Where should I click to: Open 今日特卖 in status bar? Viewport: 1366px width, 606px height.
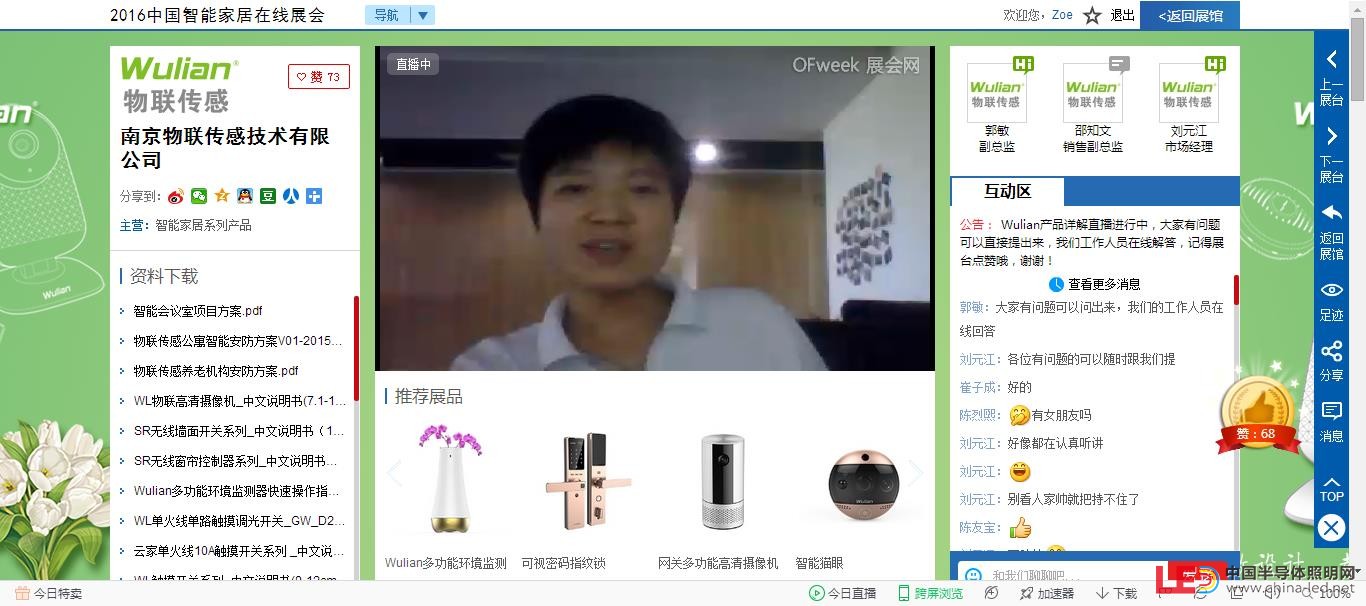coord(47,593)
